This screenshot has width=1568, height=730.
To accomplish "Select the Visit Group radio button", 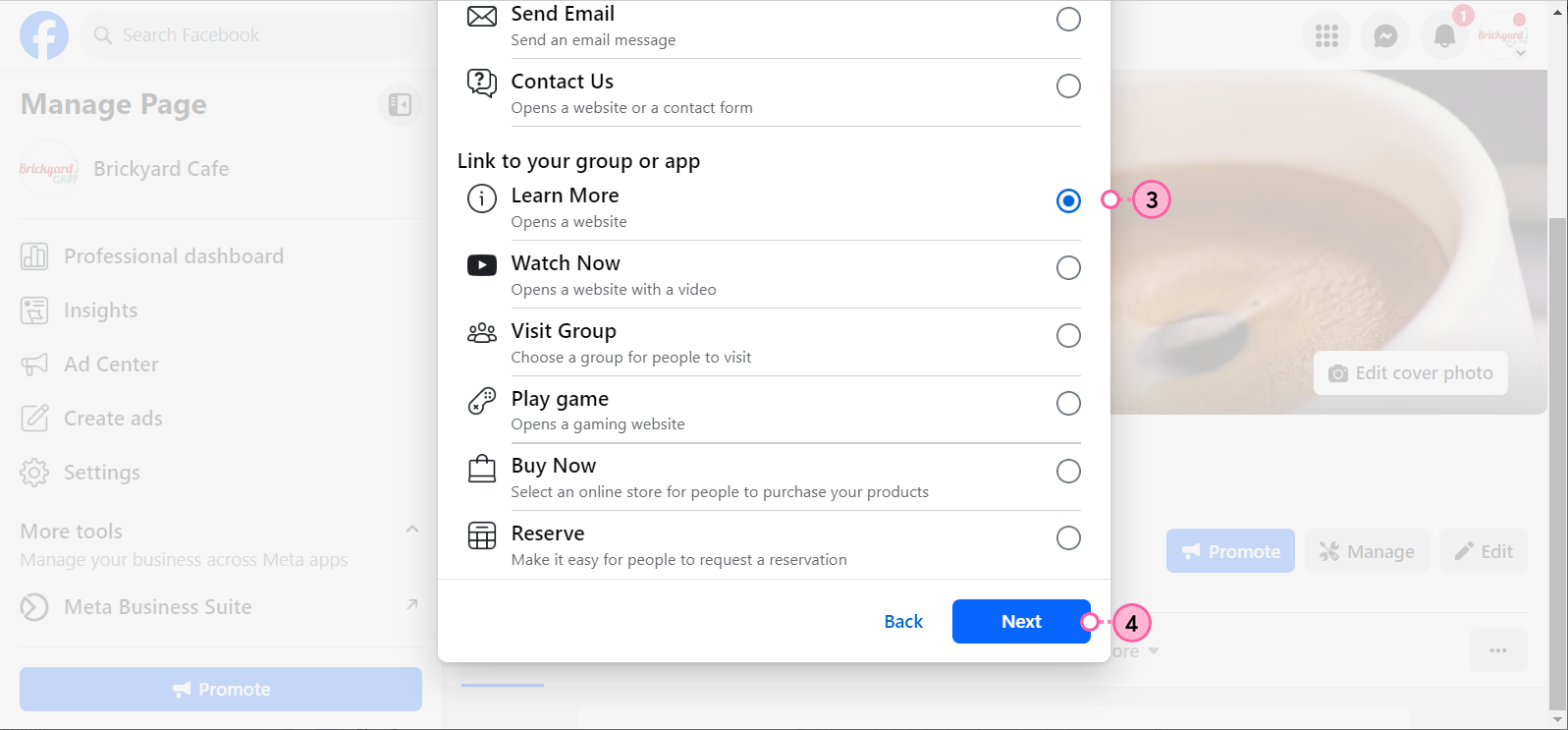I will pyautogui.click(x=1068, y=336).
